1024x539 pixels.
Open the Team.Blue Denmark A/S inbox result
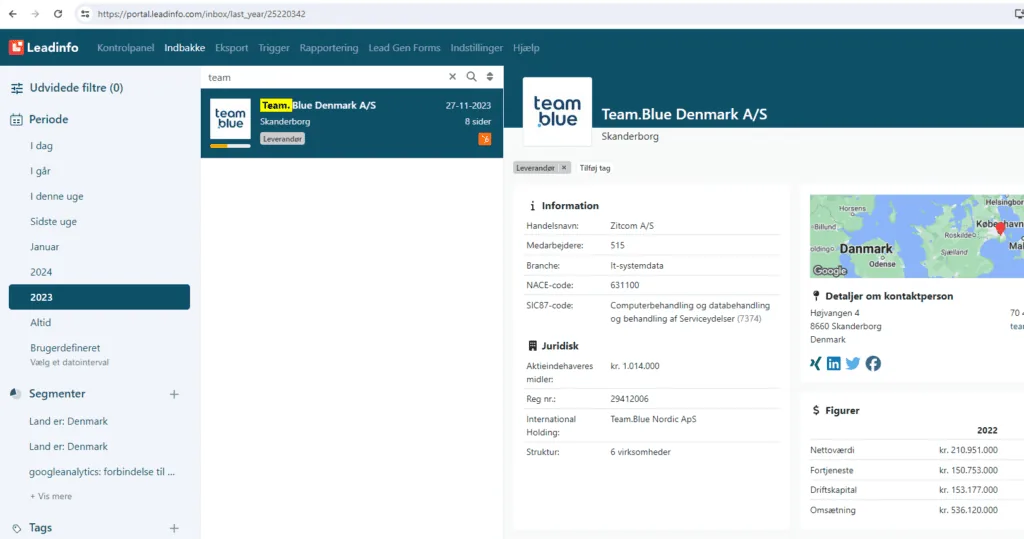pyautogui.click(x=352, y=123)
